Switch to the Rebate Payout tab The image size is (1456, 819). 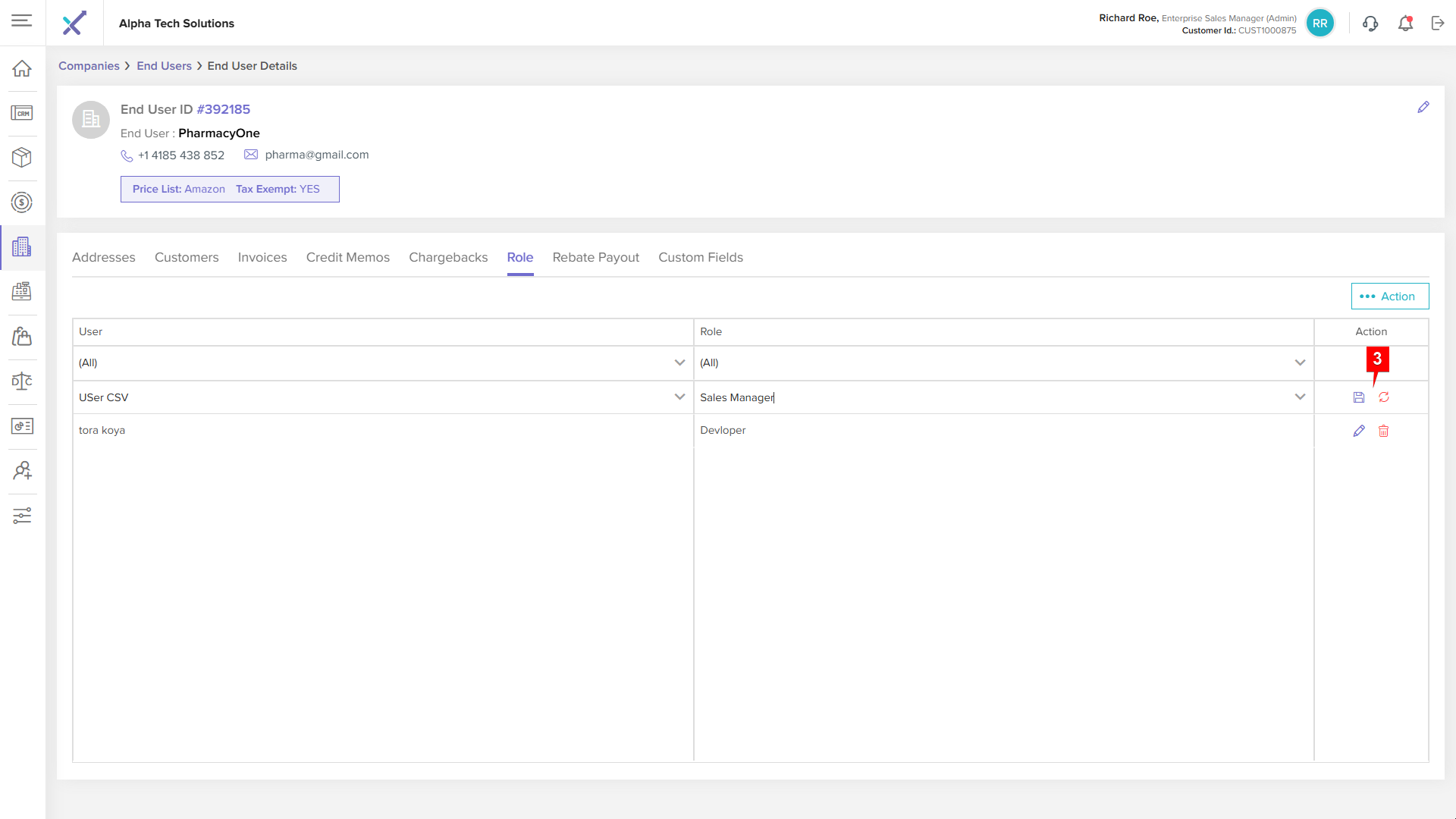(x=595, y=258)
